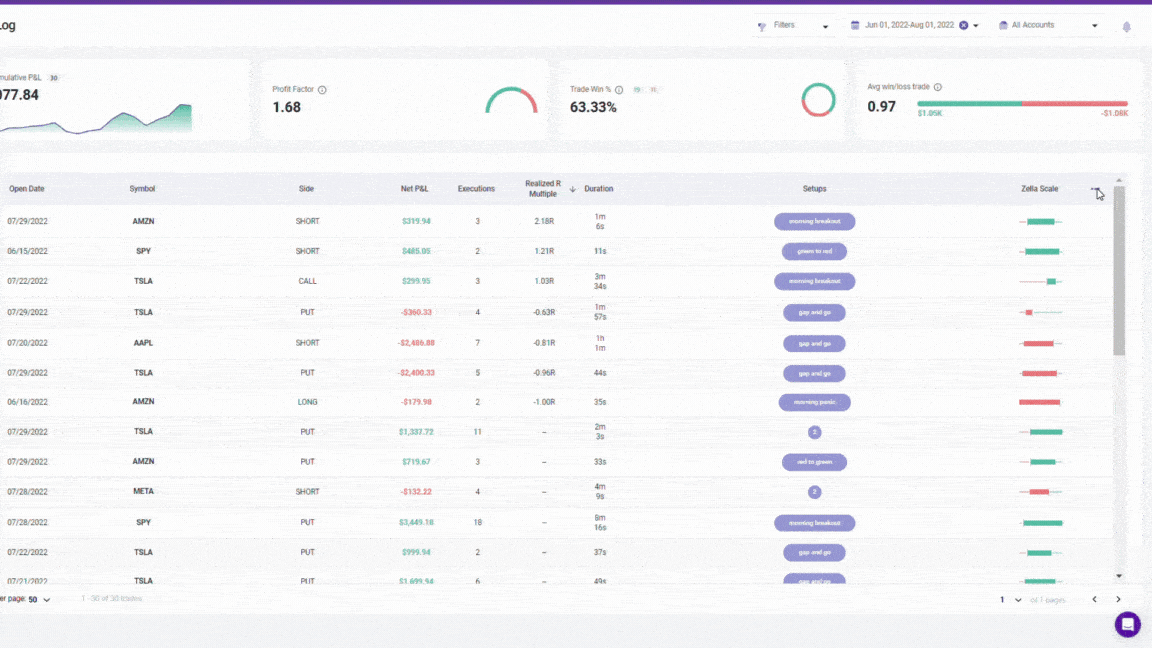Clear the date range with the X icon
Viewport: 1152px width, 648px height.
pyautogui.click(x=964, y=25)
